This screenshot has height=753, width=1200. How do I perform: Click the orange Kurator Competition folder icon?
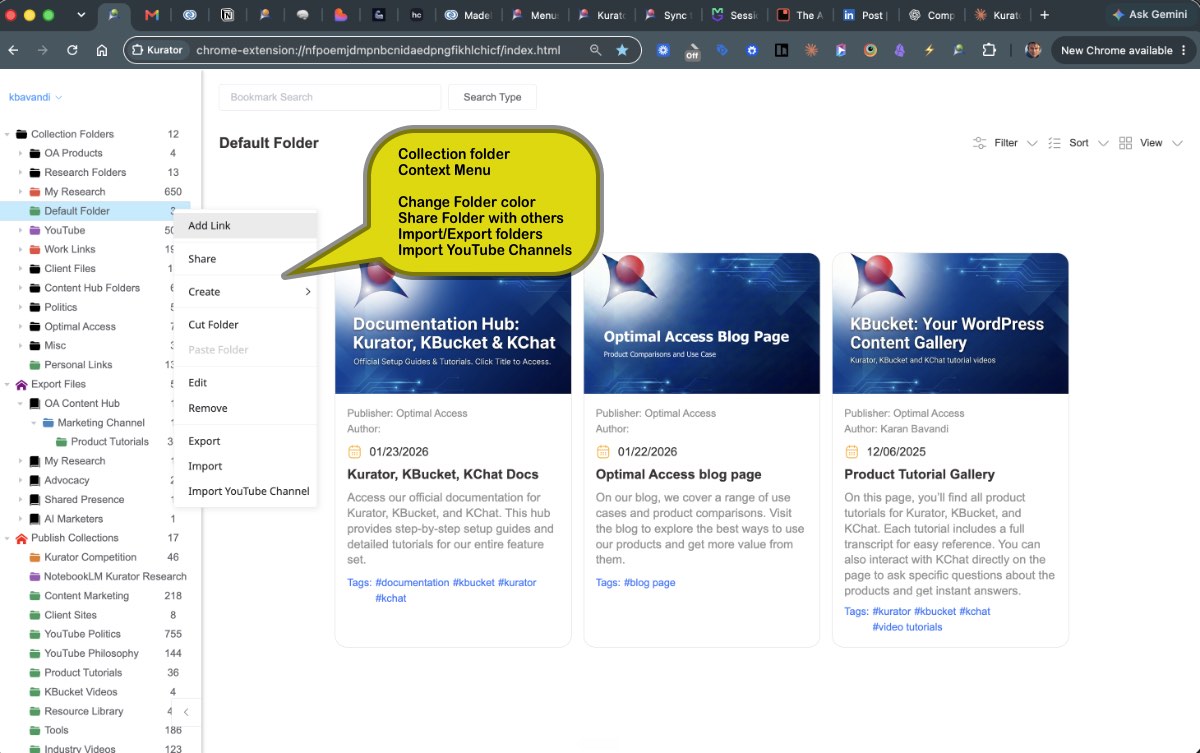pyautogui.click(x=35, y=557)
